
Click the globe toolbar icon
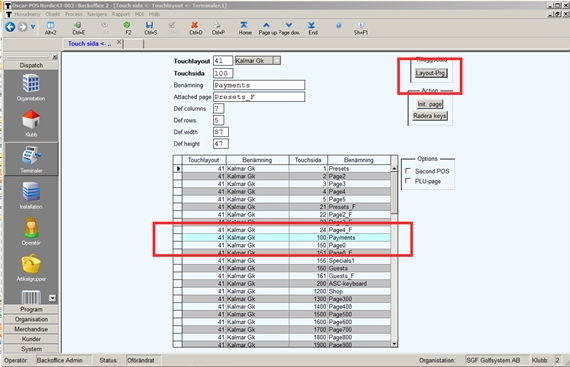click(338, 25)
